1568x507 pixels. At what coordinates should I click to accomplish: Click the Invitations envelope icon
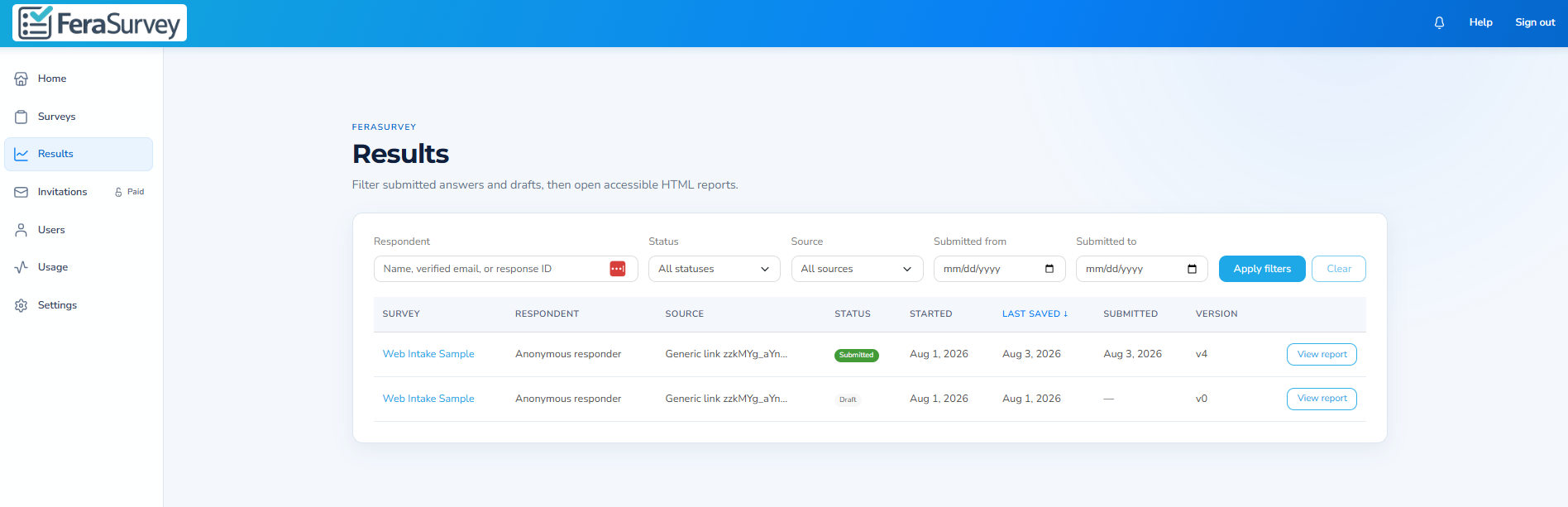[x=22, y=192]
